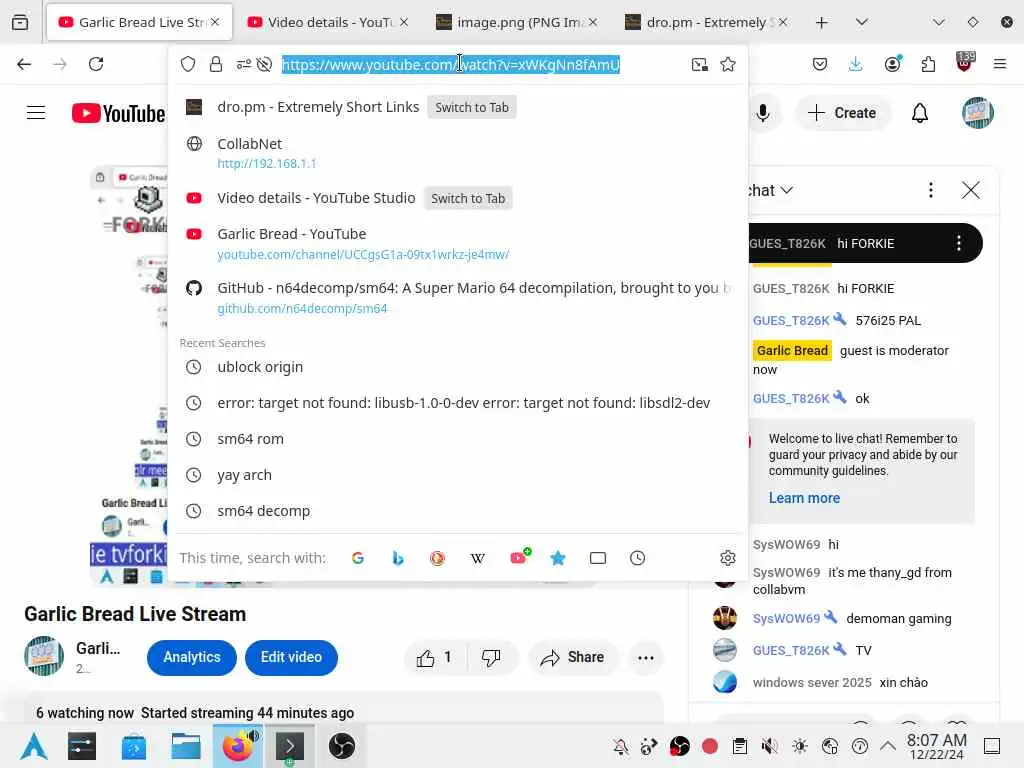Screen dimensions: 1024x768
Task: Open the YouTube guide hamburger menu
Action: click(x=36, y=113)
